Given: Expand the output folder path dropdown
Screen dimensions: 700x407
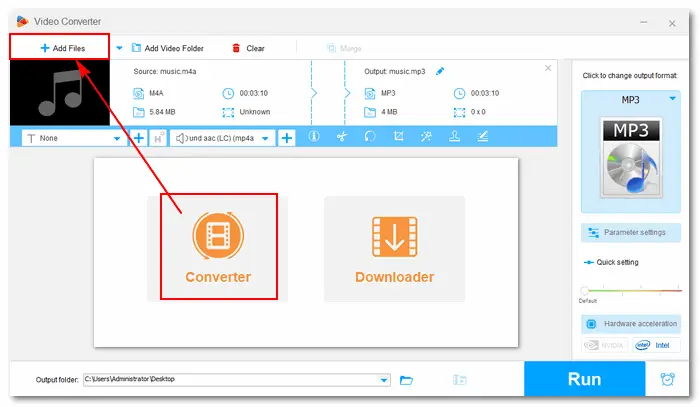Looking at the screenshot, I should pos(385,380).
